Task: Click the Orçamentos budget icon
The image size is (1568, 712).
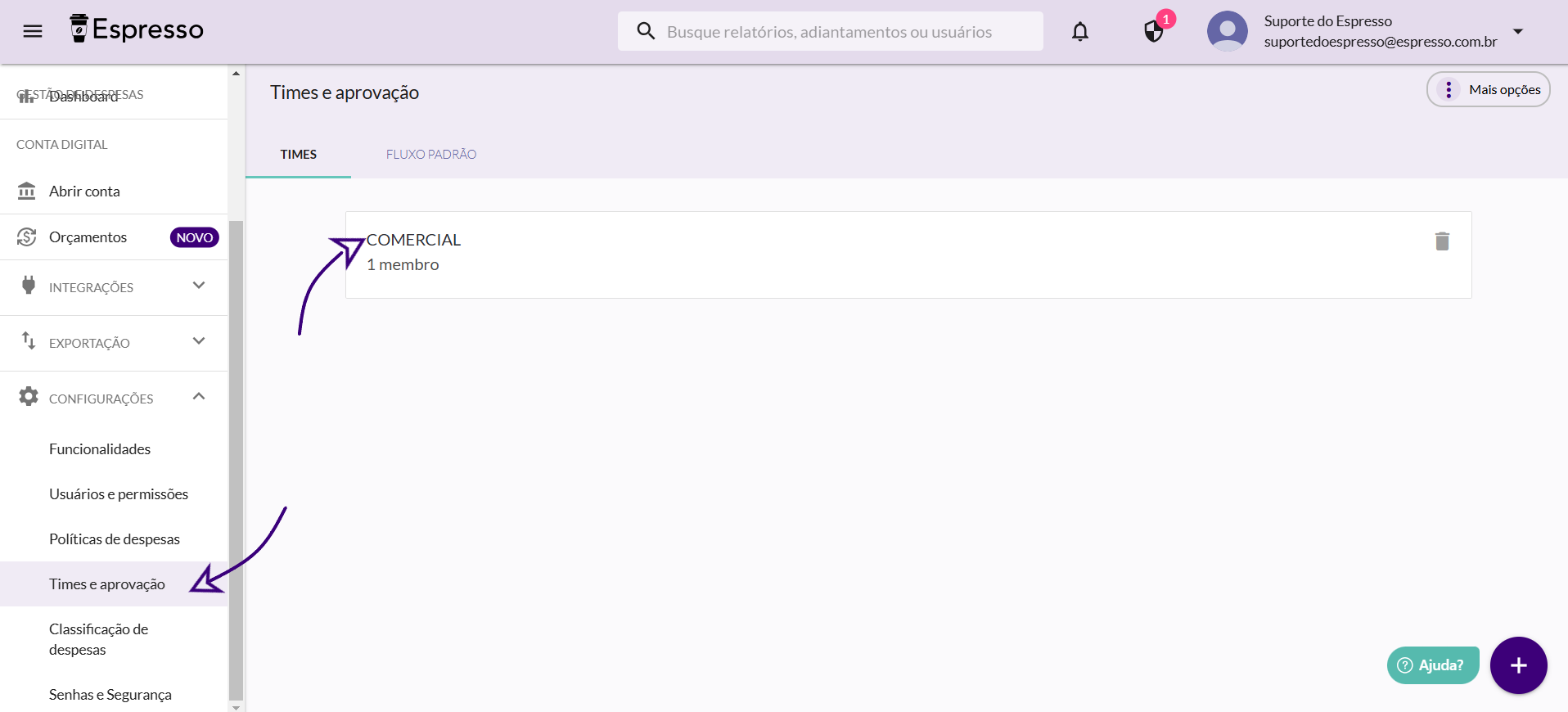Action: [27, 237]
